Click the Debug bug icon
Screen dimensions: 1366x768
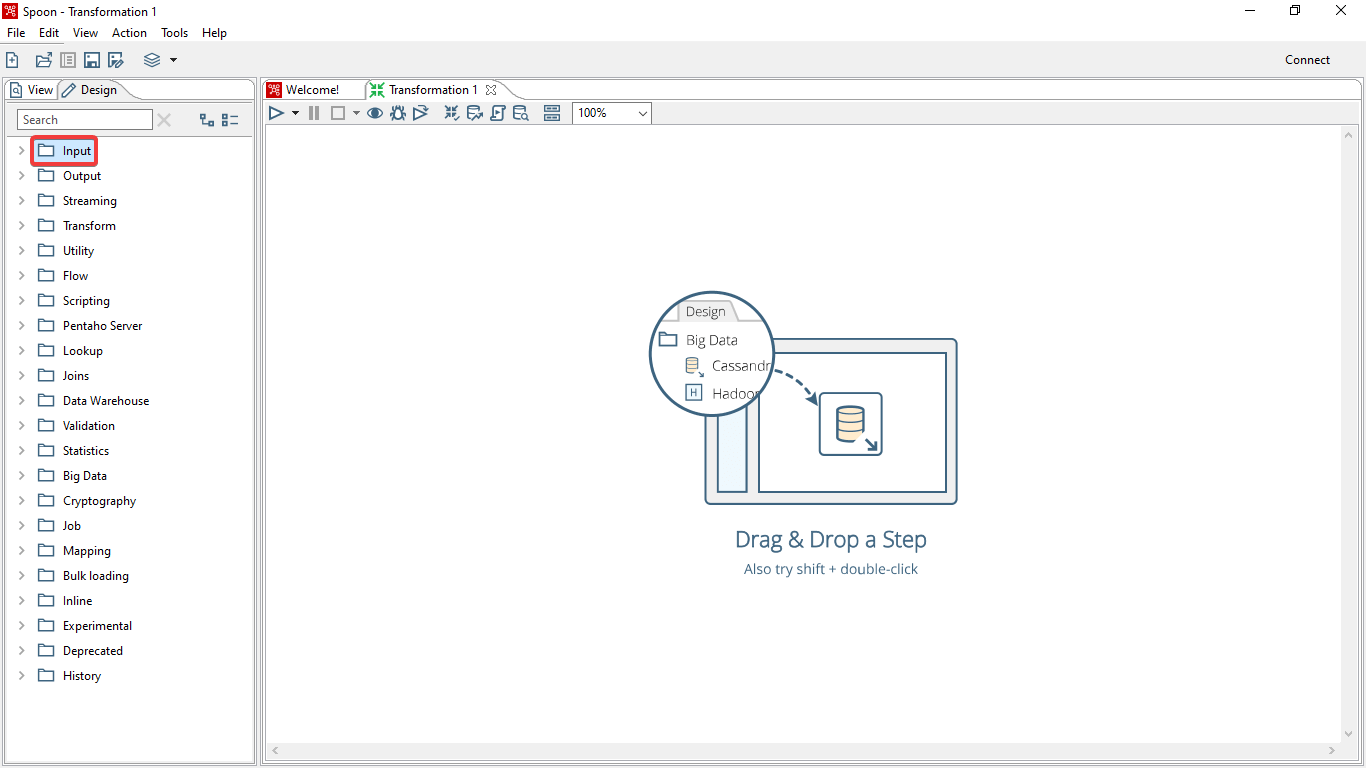pos(398,113)
